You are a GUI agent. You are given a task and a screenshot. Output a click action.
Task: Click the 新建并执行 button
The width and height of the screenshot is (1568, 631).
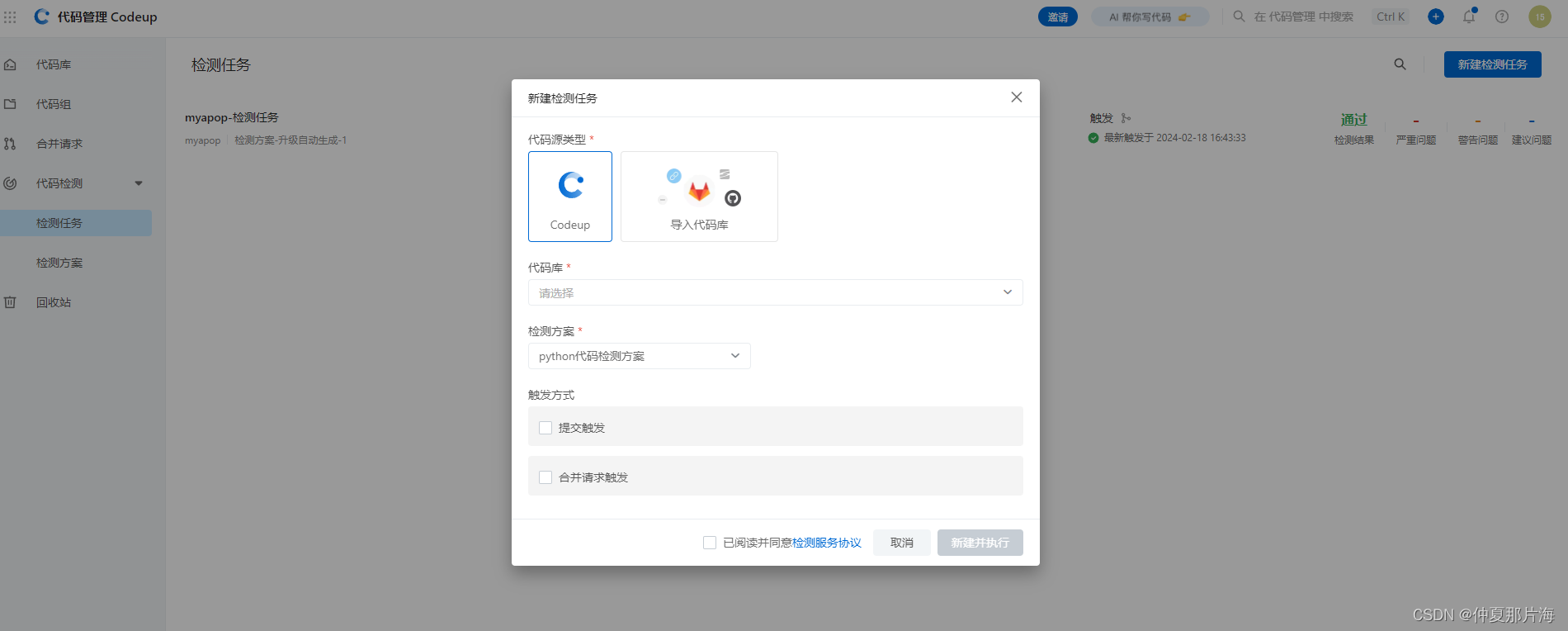(980, 543)
